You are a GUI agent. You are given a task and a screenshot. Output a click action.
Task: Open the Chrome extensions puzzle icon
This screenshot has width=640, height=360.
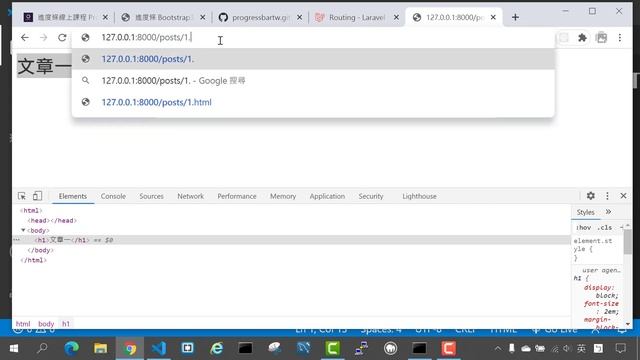[582, 38]
